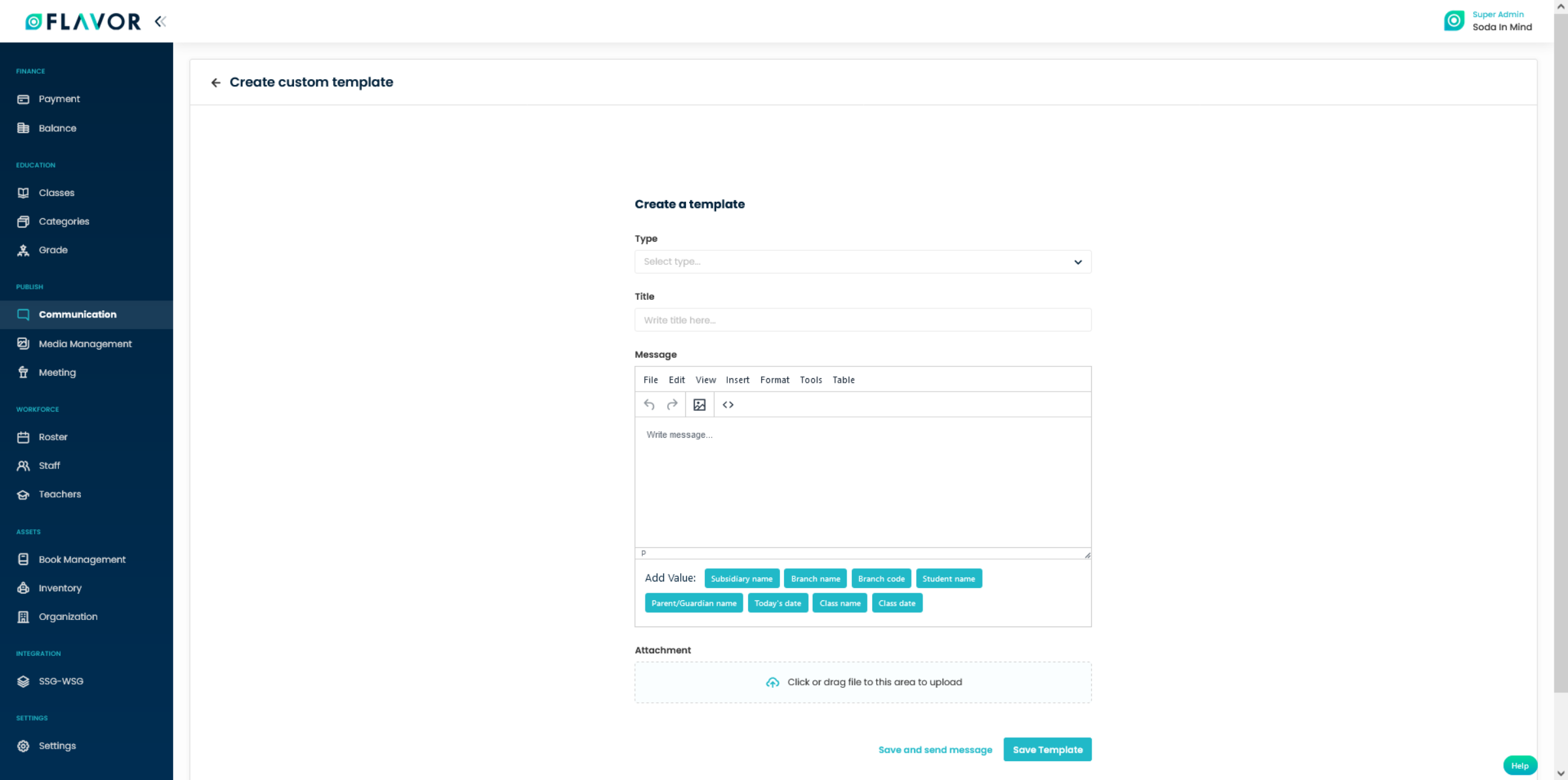Viewport: 1568px width, 780px height.
Task: Insert an image via the editor toolbar
Action: click(700, 404)
